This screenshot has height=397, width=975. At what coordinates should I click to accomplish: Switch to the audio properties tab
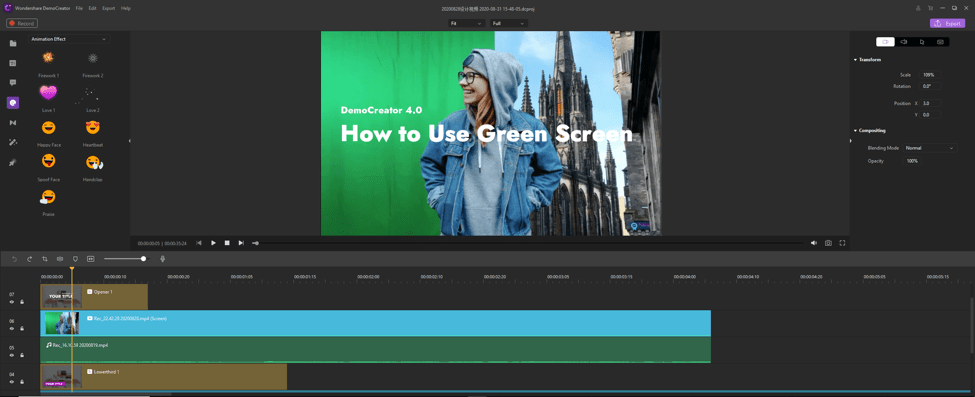903,42
